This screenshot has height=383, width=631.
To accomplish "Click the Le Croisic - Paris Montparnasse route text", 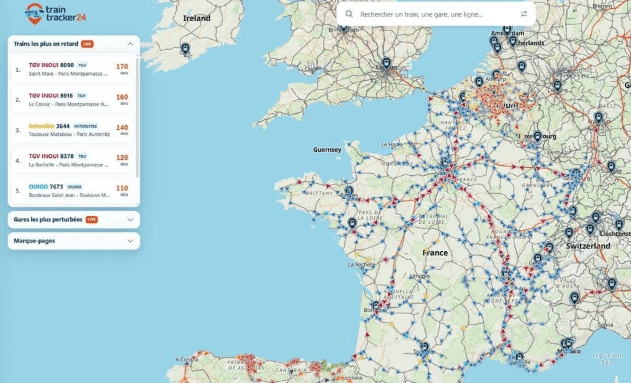I will tap(68, 104).
